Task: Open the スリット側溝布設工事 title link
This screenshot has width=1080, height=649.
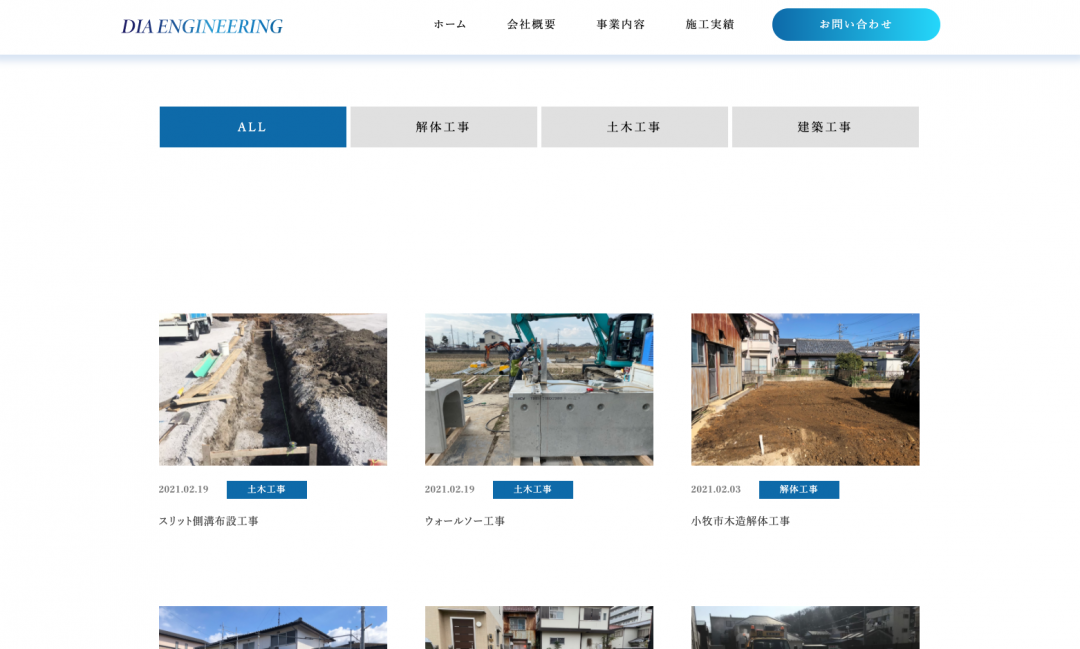Action: (209, 521)
